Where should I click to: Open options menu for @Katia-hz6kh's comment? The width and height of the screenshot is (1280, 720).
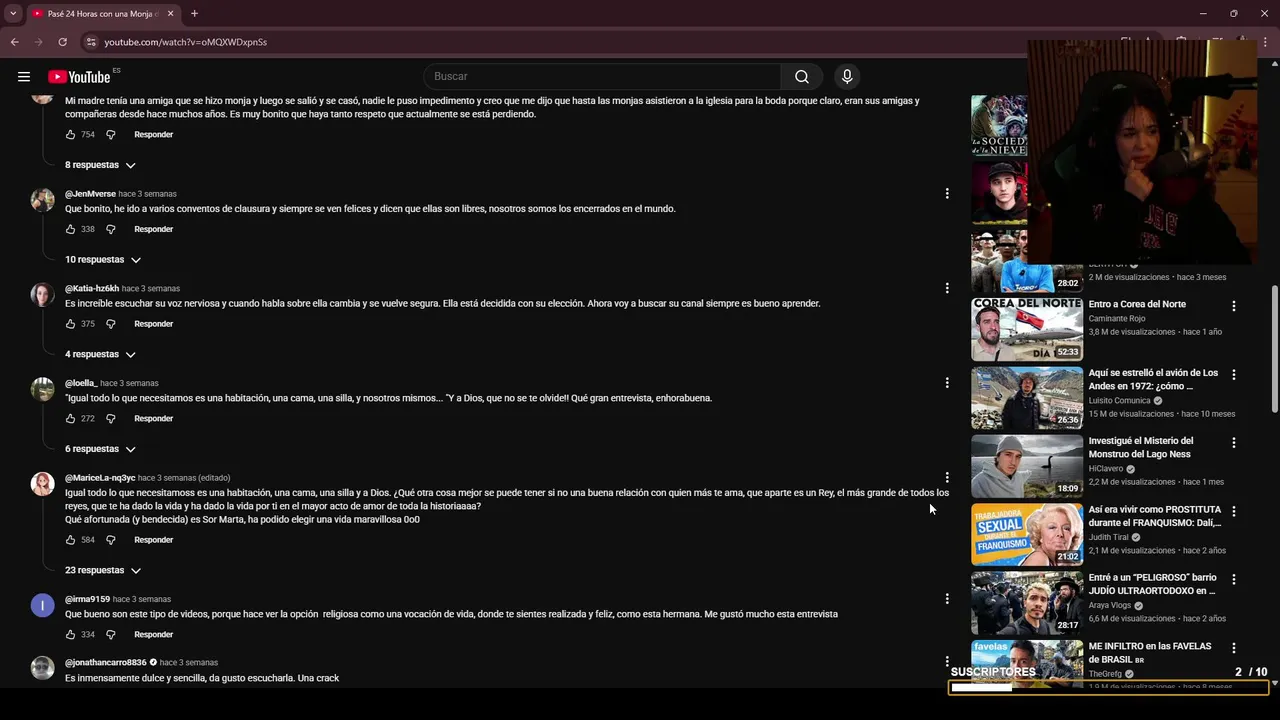[x=947, y=288]
